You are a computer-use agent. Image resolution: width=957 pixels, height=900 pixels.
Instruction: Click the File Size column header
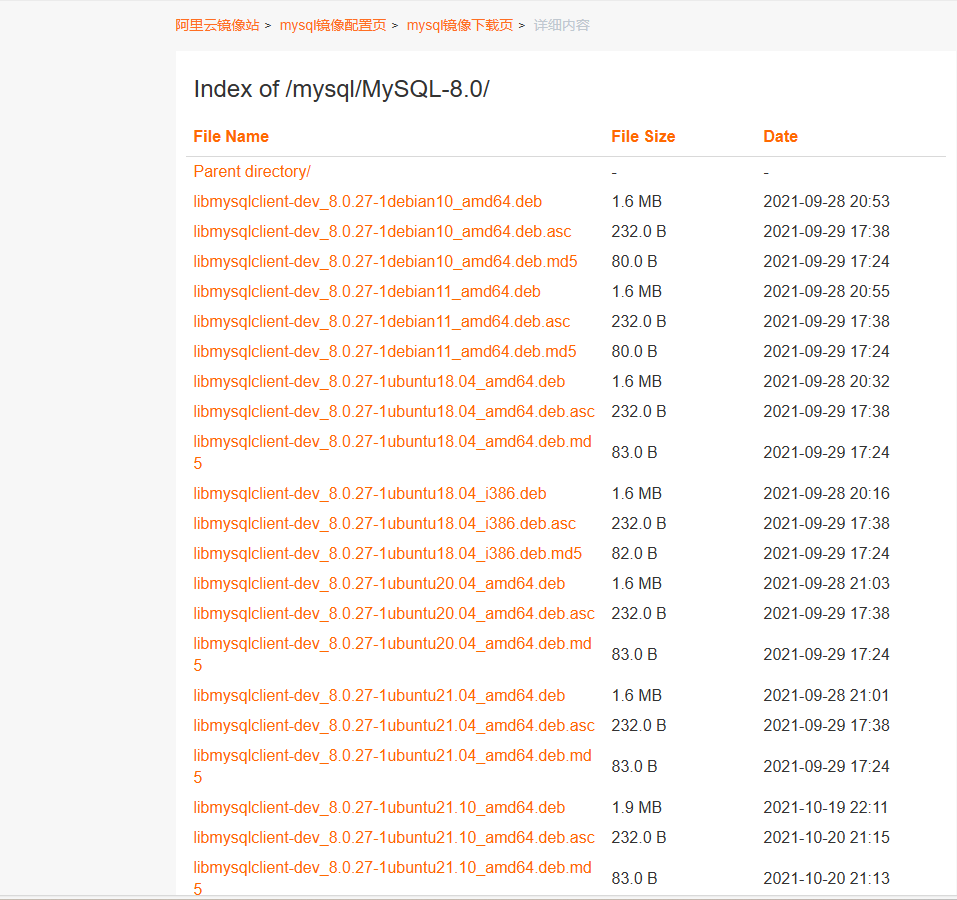click(x=643, y=136)
